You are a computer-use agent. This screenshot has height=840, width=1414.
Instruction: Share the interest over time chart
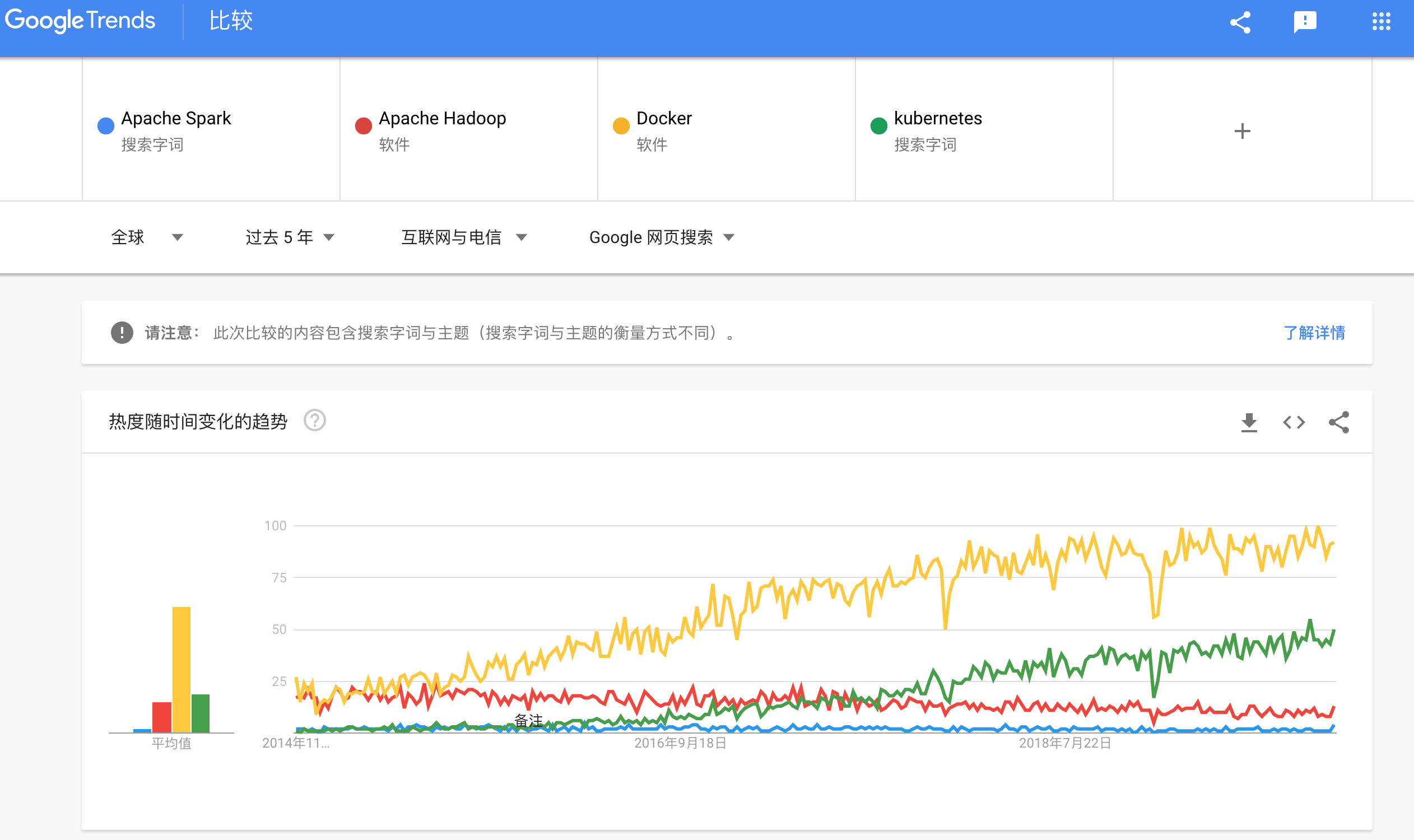click(x=1339, y=422)
